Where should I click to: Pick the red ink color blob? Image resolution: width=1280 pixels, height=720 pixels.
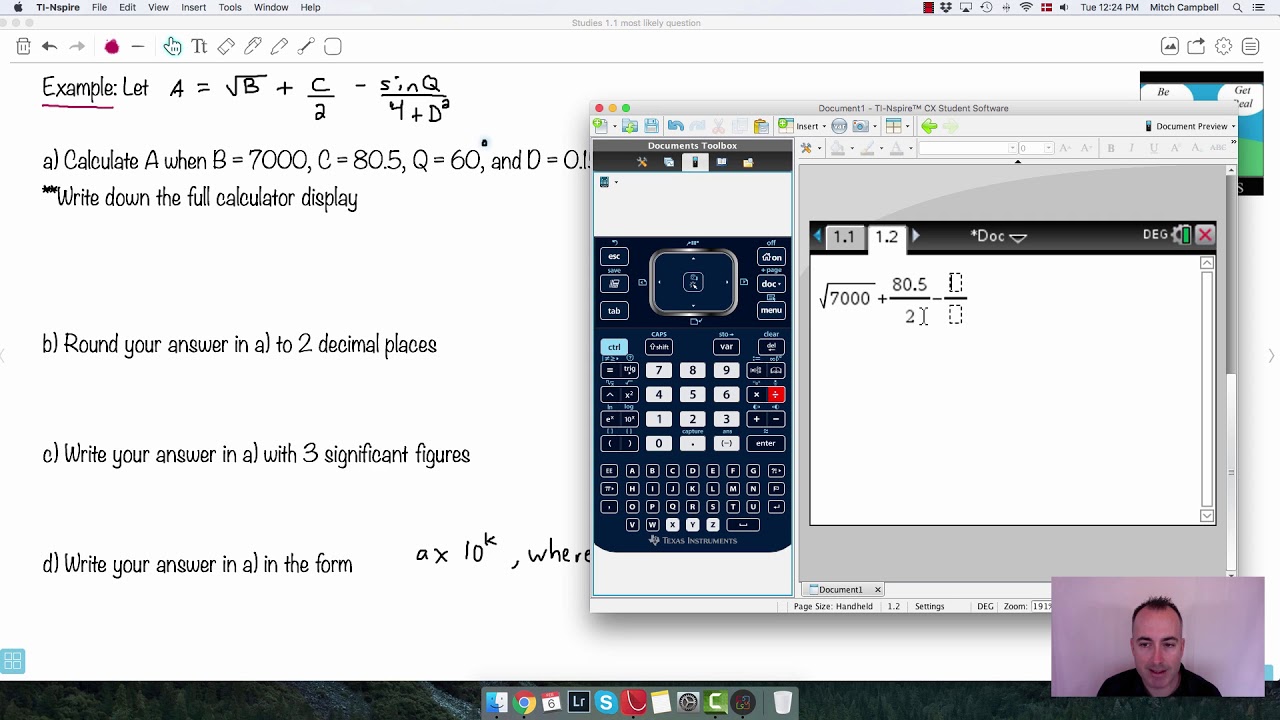111,47
